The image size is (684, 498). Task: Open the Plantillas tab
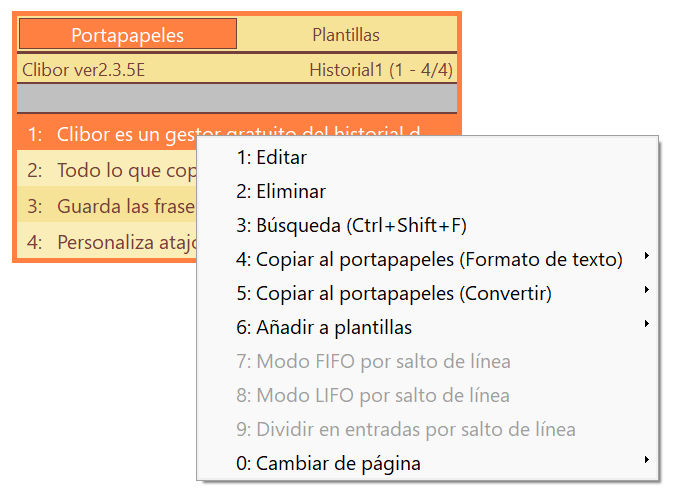click(x=346, y=34)
